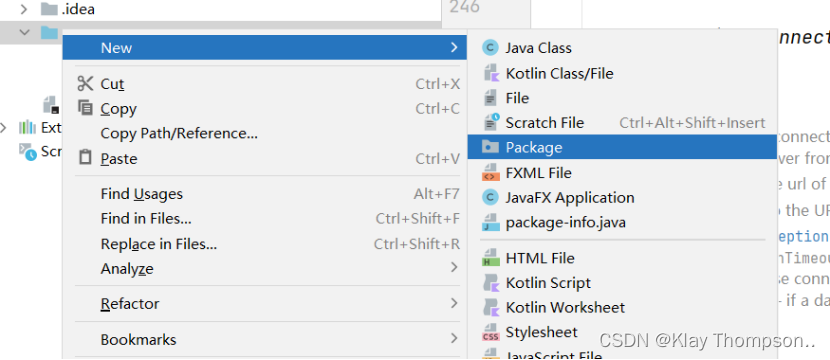This screenshot has height=360, width=830.
Task: Click the FXML File icon
Action: point(490,173)
